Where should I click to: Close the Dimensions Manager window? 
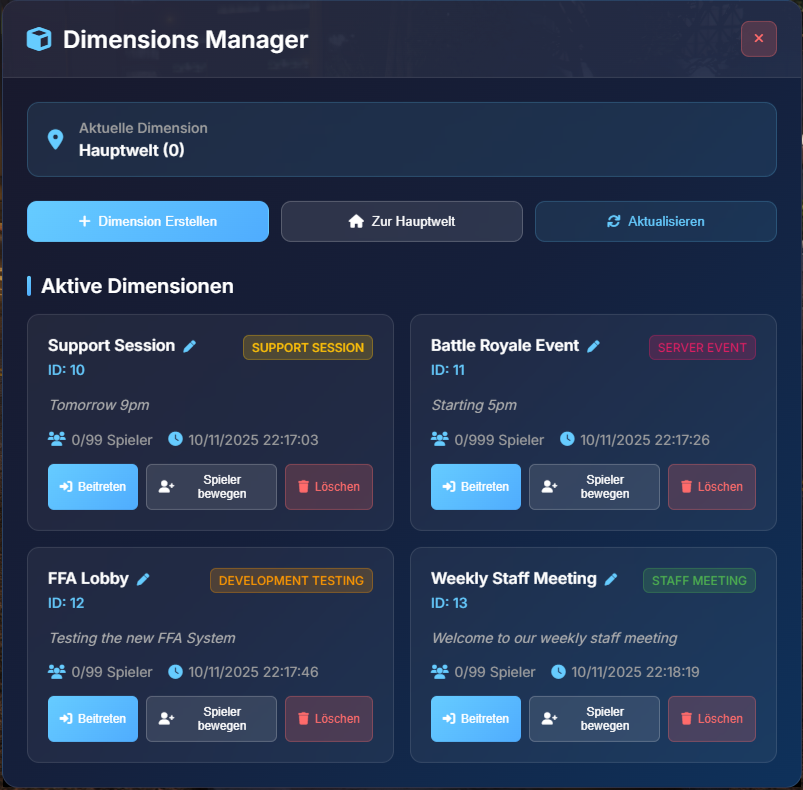[758, 39]
